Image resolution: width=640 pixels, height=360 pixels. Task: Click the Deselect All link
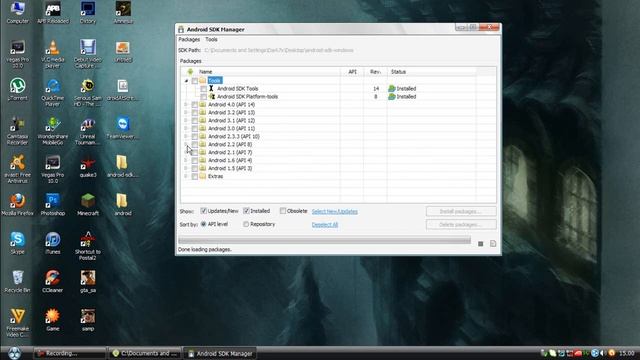point(325,224)
